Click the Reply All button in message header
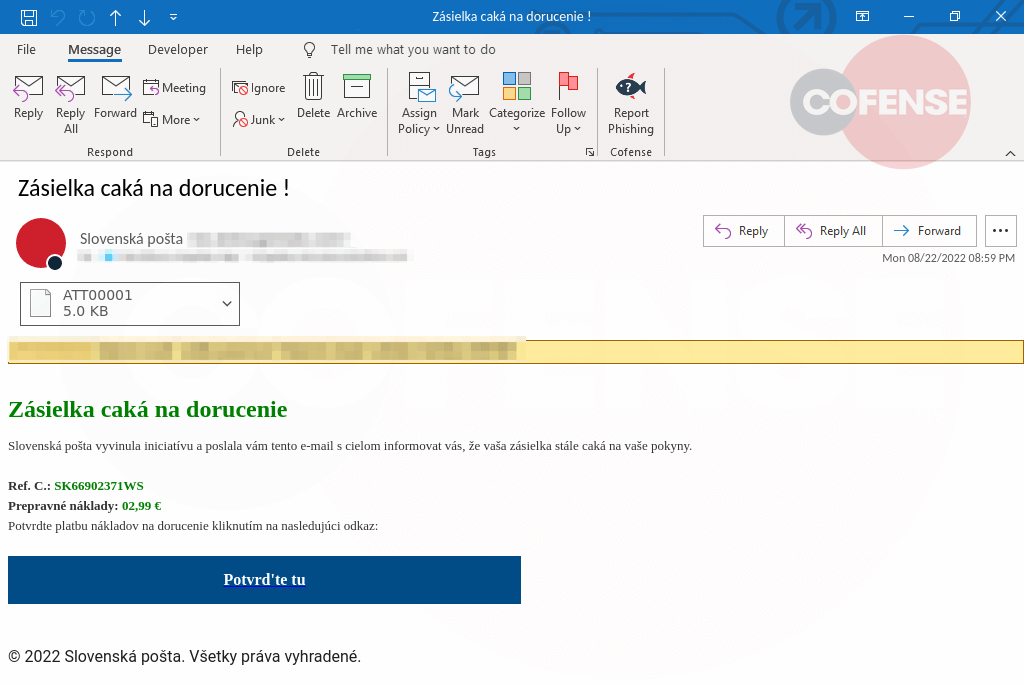Screen dimensions: 1024x684 pyautogui.click(x=832, y=231)
